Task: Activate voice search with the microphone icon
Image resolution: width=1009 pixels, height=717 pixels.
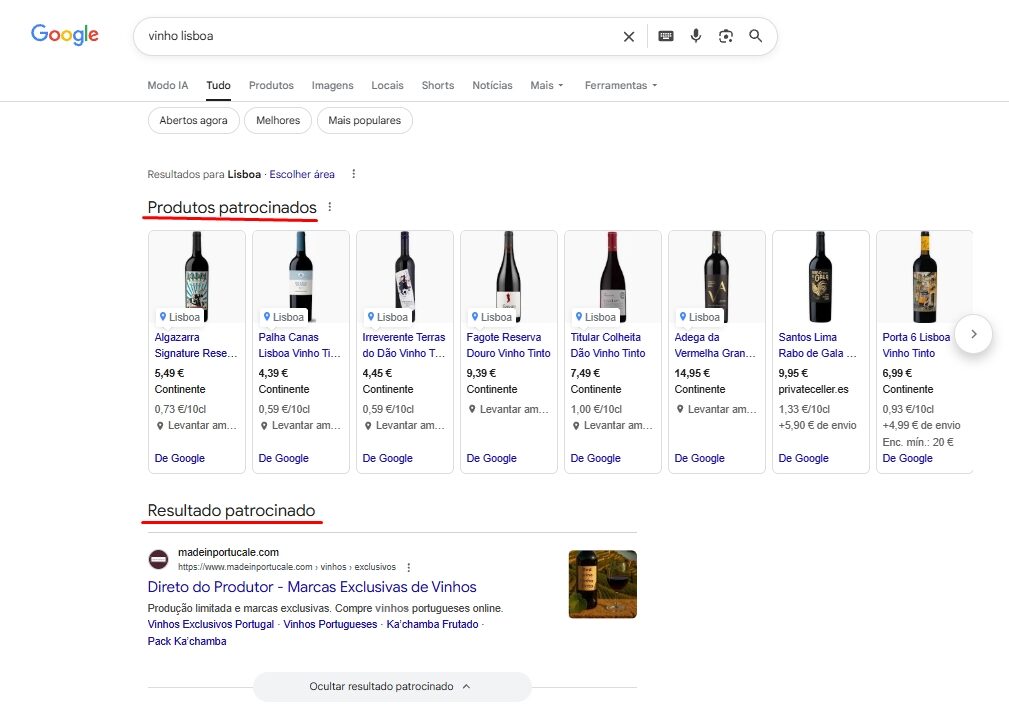Action: 695,36
